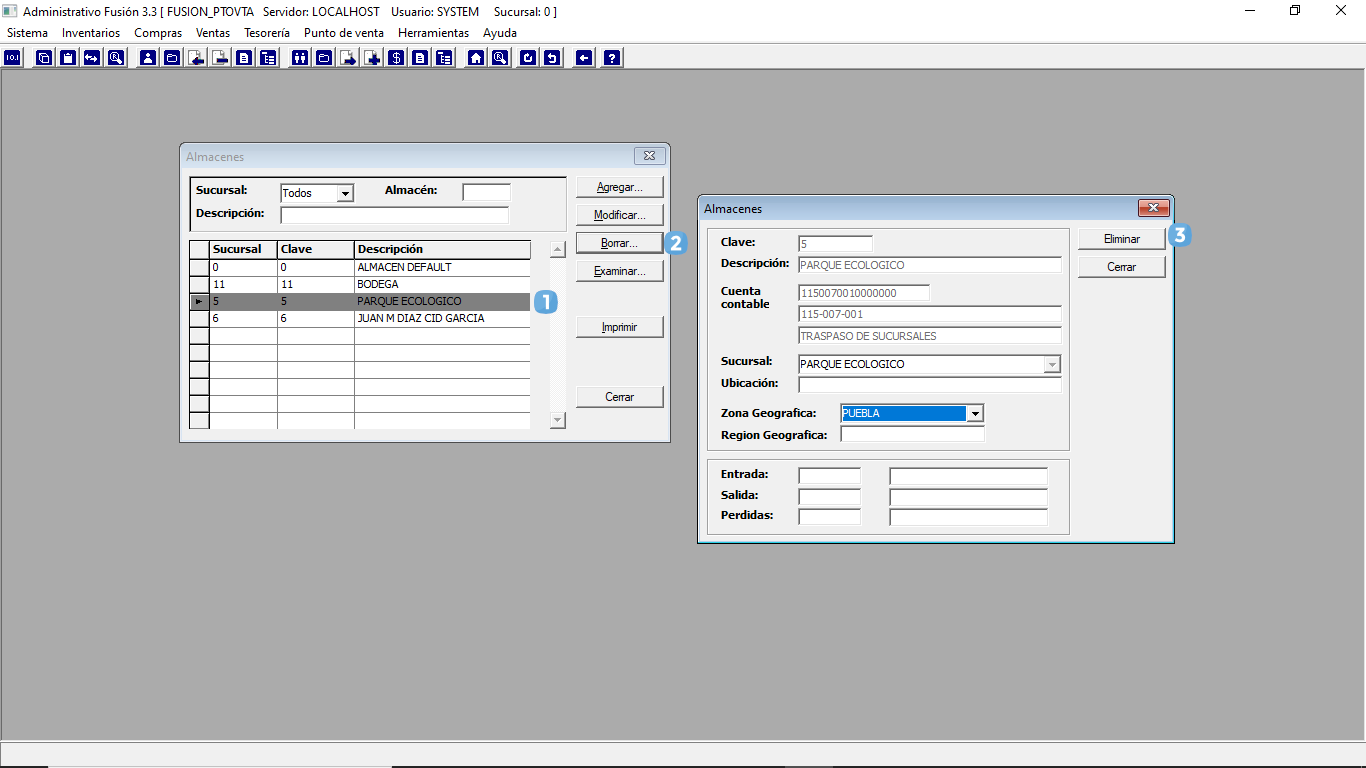
Task: Open the Zona Geografica PUEBLA dropdown
Action: (x=975, y=413)
